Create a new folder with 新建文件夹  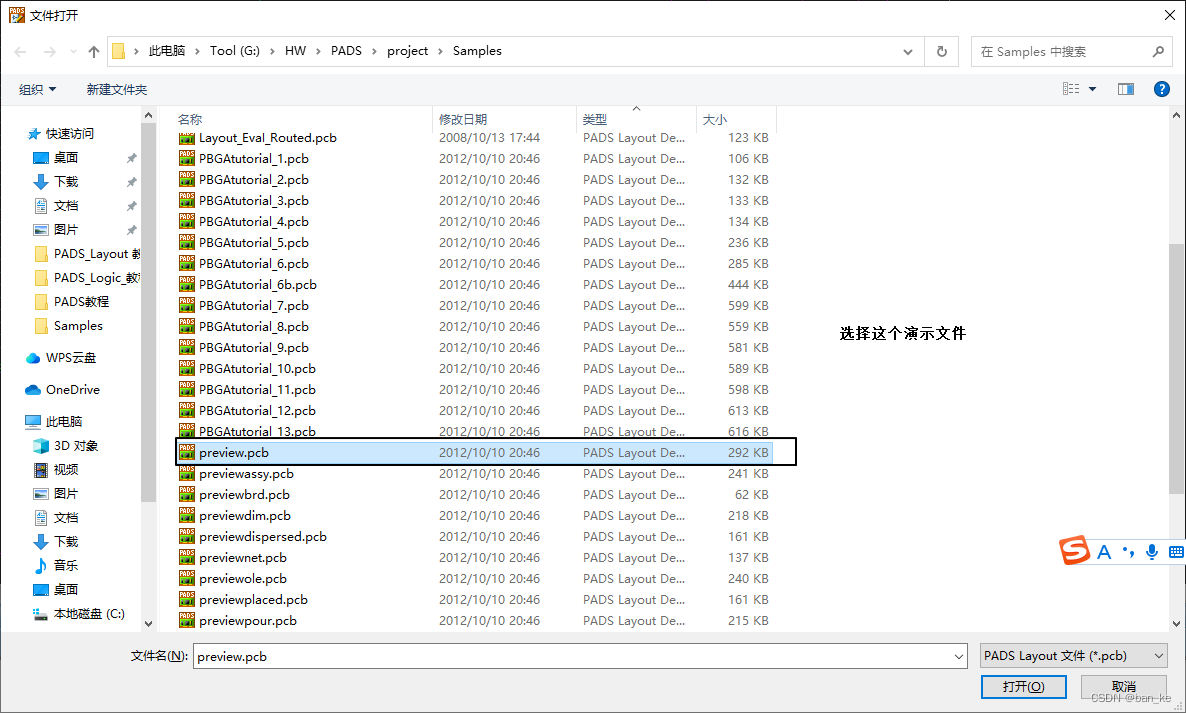pyautogui.click(x=117, y=88)
